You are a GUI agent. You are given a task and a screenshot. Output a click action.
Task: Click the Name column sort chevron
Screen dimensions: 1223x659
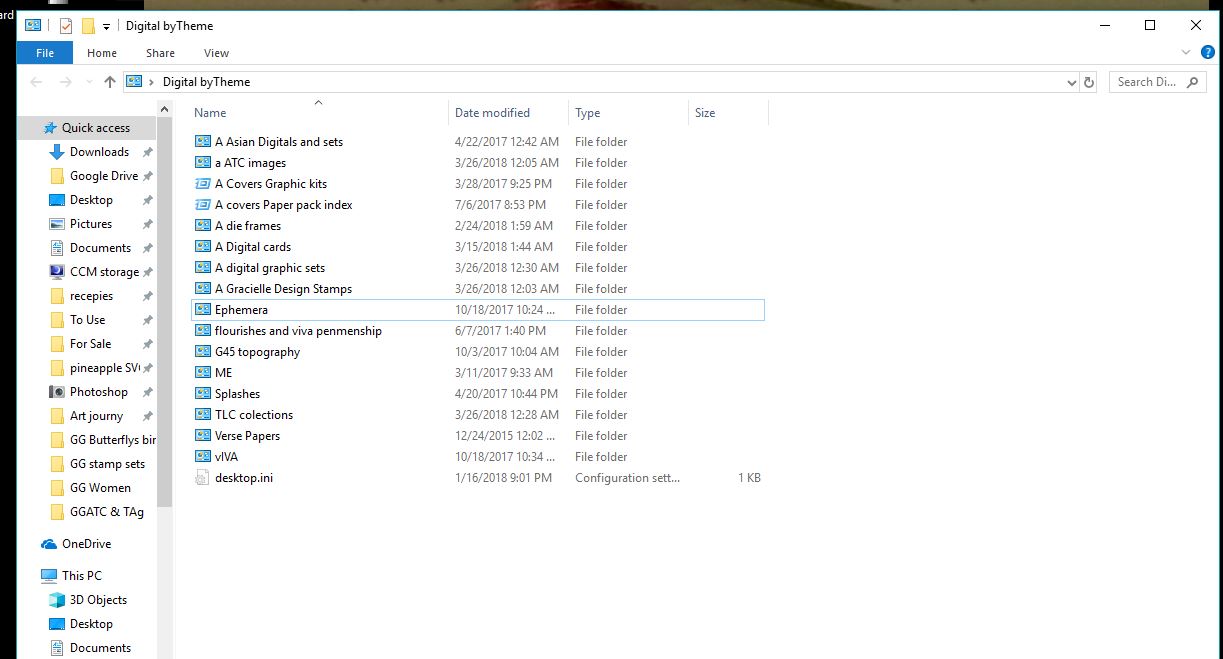pos(318,102)
